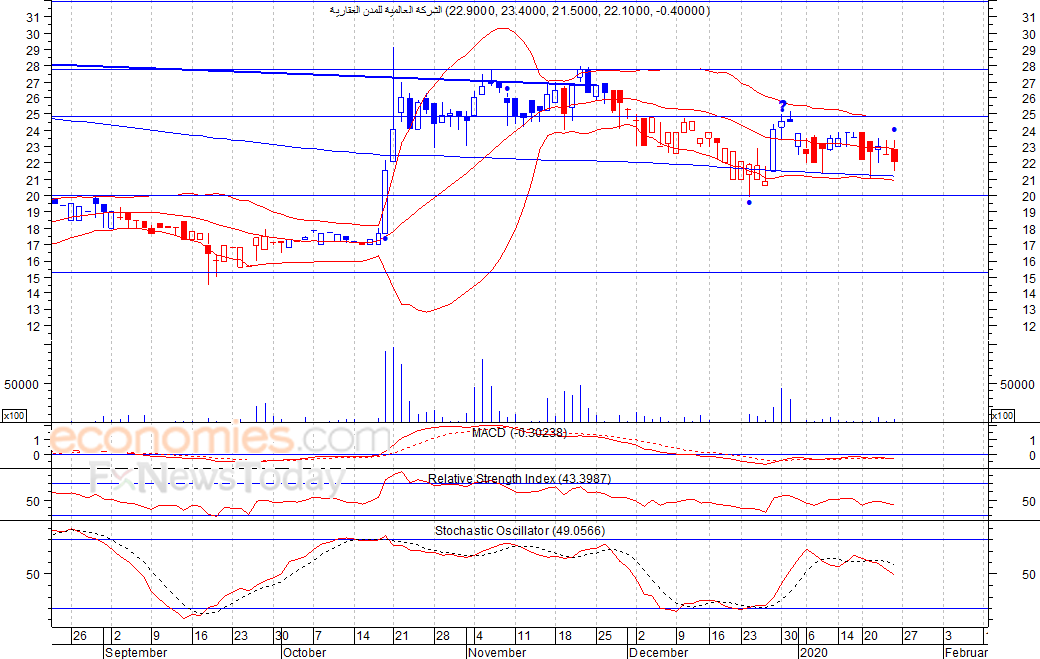
Task: Click the price 31 on left axis
Action: tap(33, 18)
